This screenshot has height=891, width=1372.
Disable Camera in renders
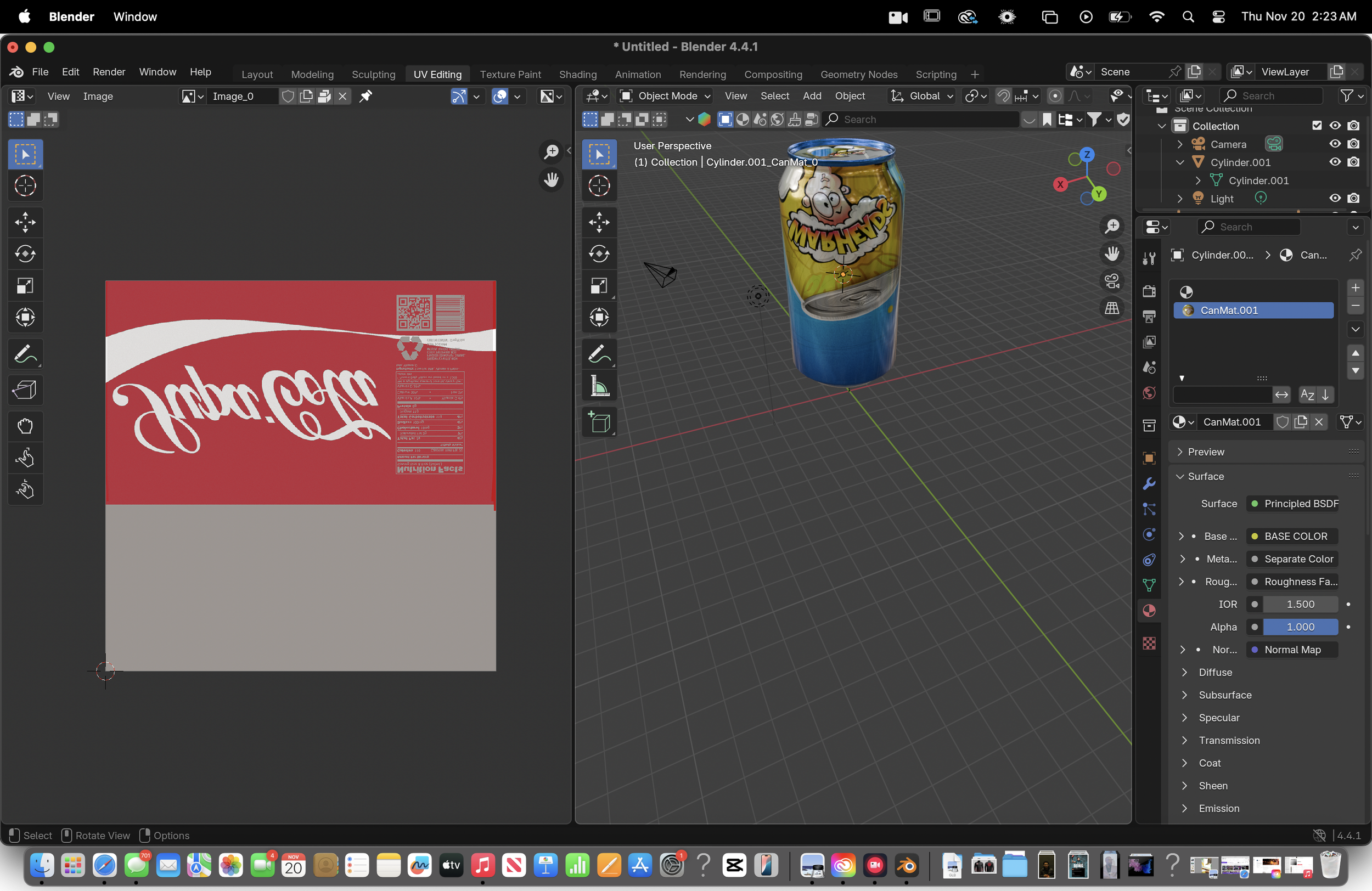1353,144
